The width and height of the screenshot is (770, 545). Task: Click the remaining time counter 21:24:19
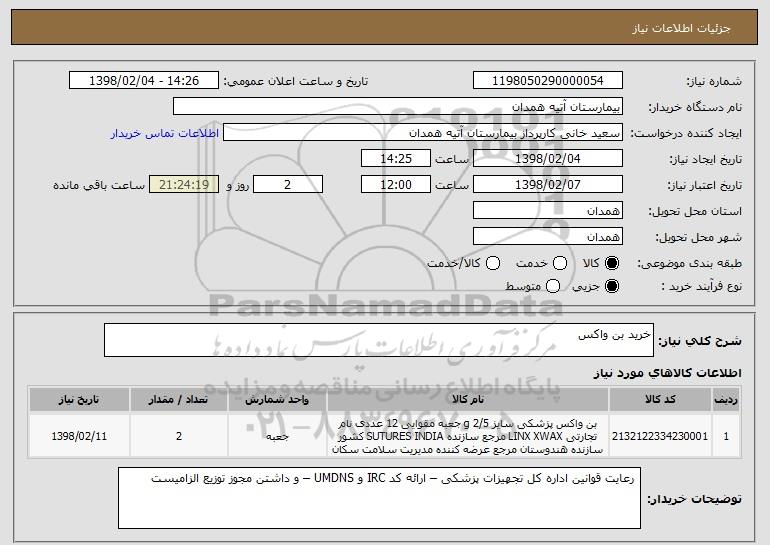(184, 185)
